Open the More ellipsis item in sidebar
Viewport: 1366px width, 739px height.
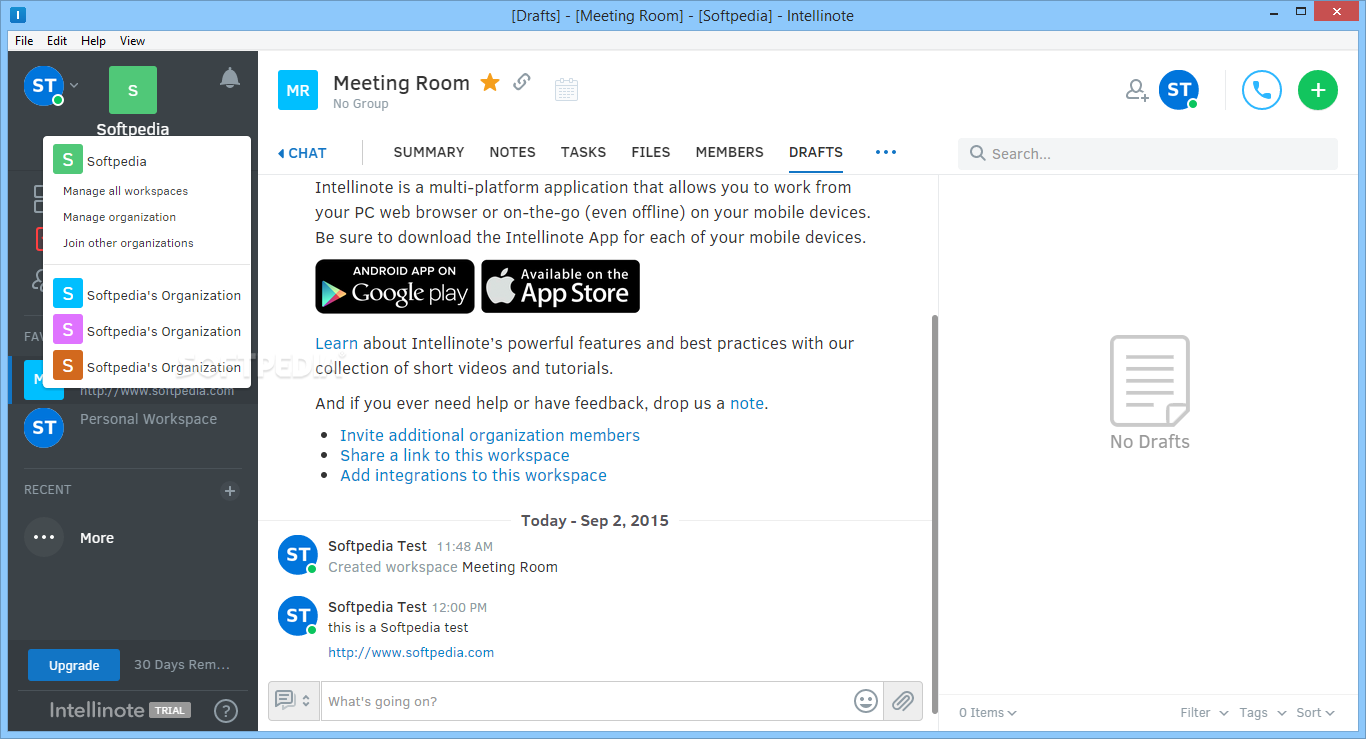coord(69,537)
